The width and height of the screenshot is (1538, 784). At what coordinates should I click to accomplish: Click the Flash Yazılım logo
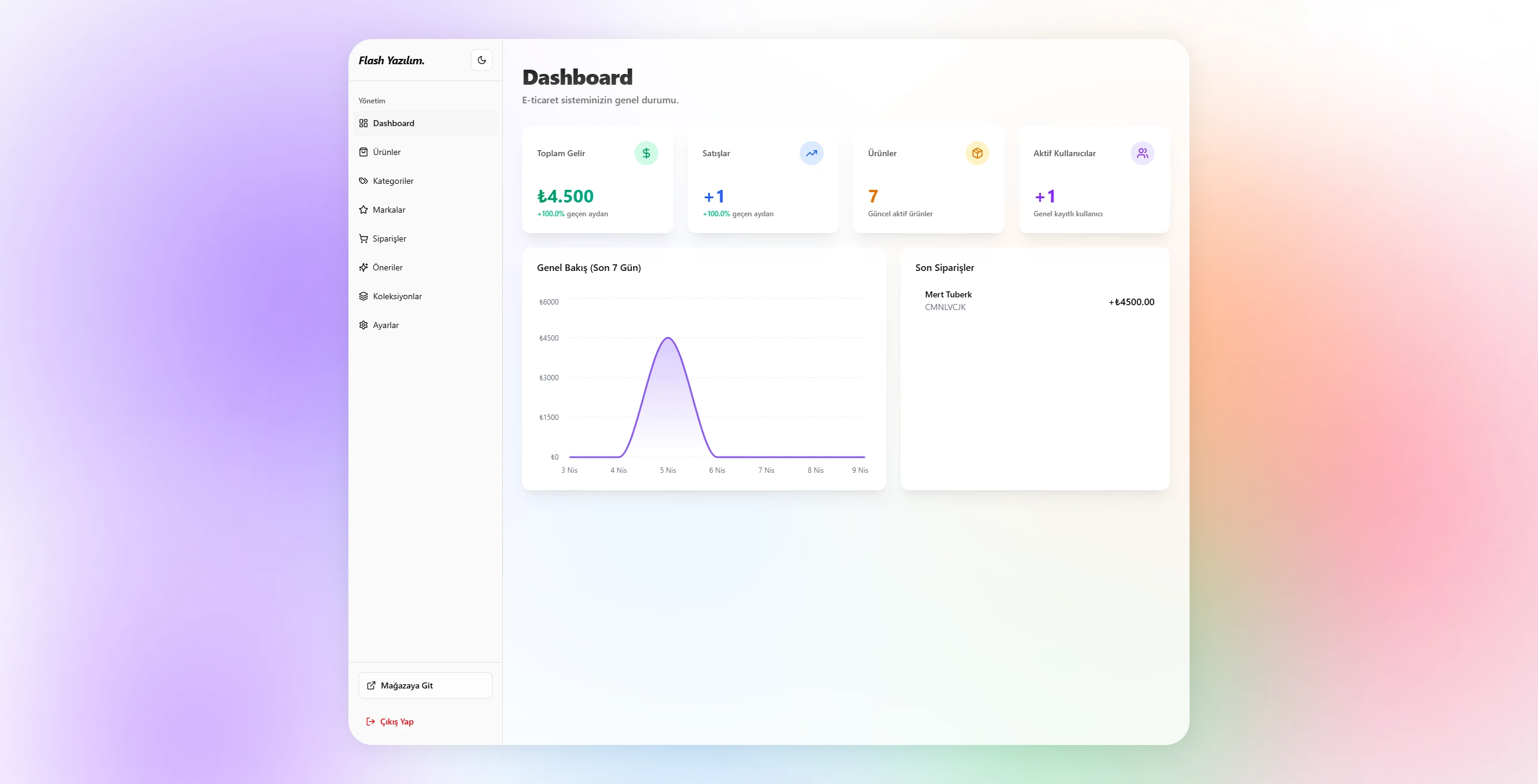pos(392,61)
